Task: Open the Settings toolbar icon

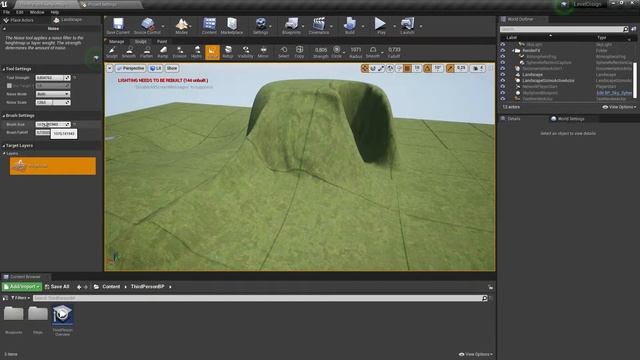Action: (260, 26)
